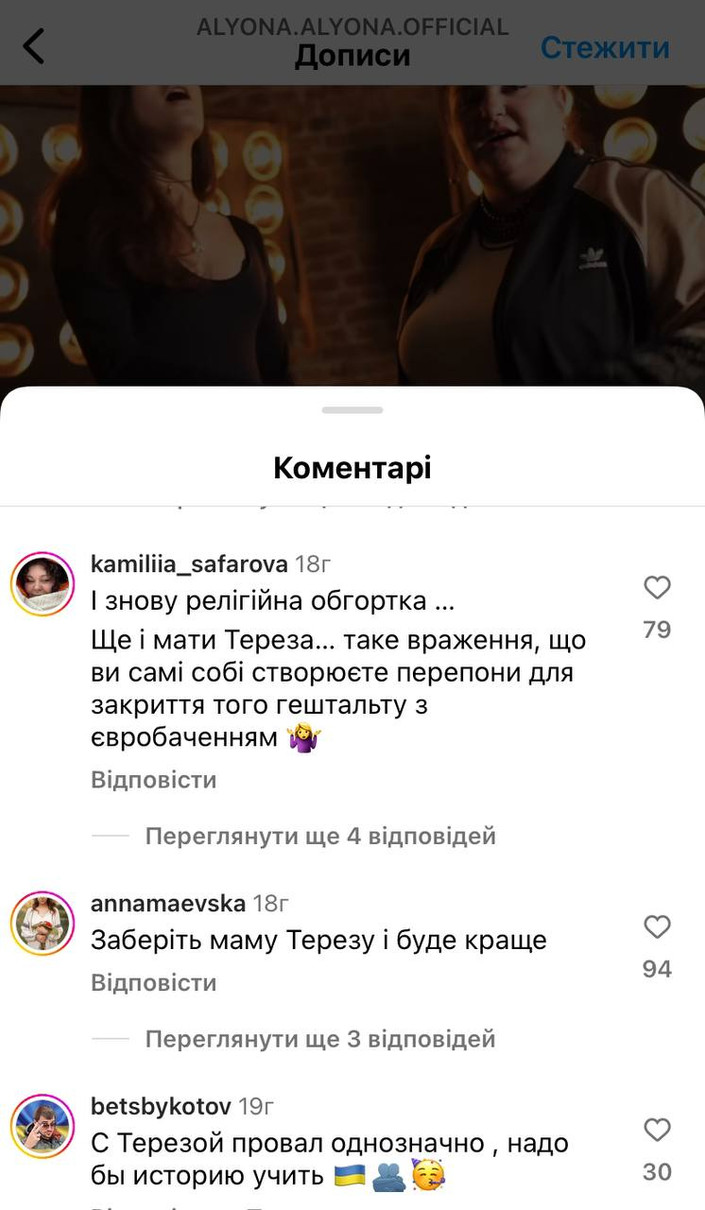Tap the ALYONA.ALYONA.OFFICIAL header title

click(352, 26)
